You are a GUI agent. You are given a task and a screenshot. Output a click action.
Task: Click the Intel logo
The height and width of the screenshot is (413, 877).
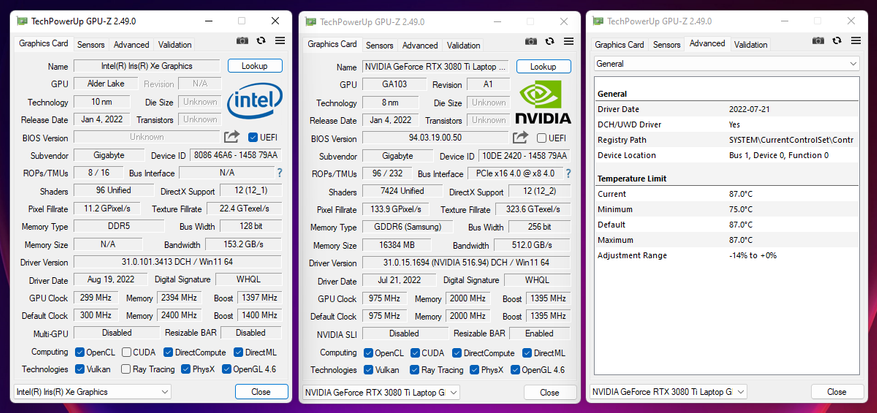click(254, 101)
